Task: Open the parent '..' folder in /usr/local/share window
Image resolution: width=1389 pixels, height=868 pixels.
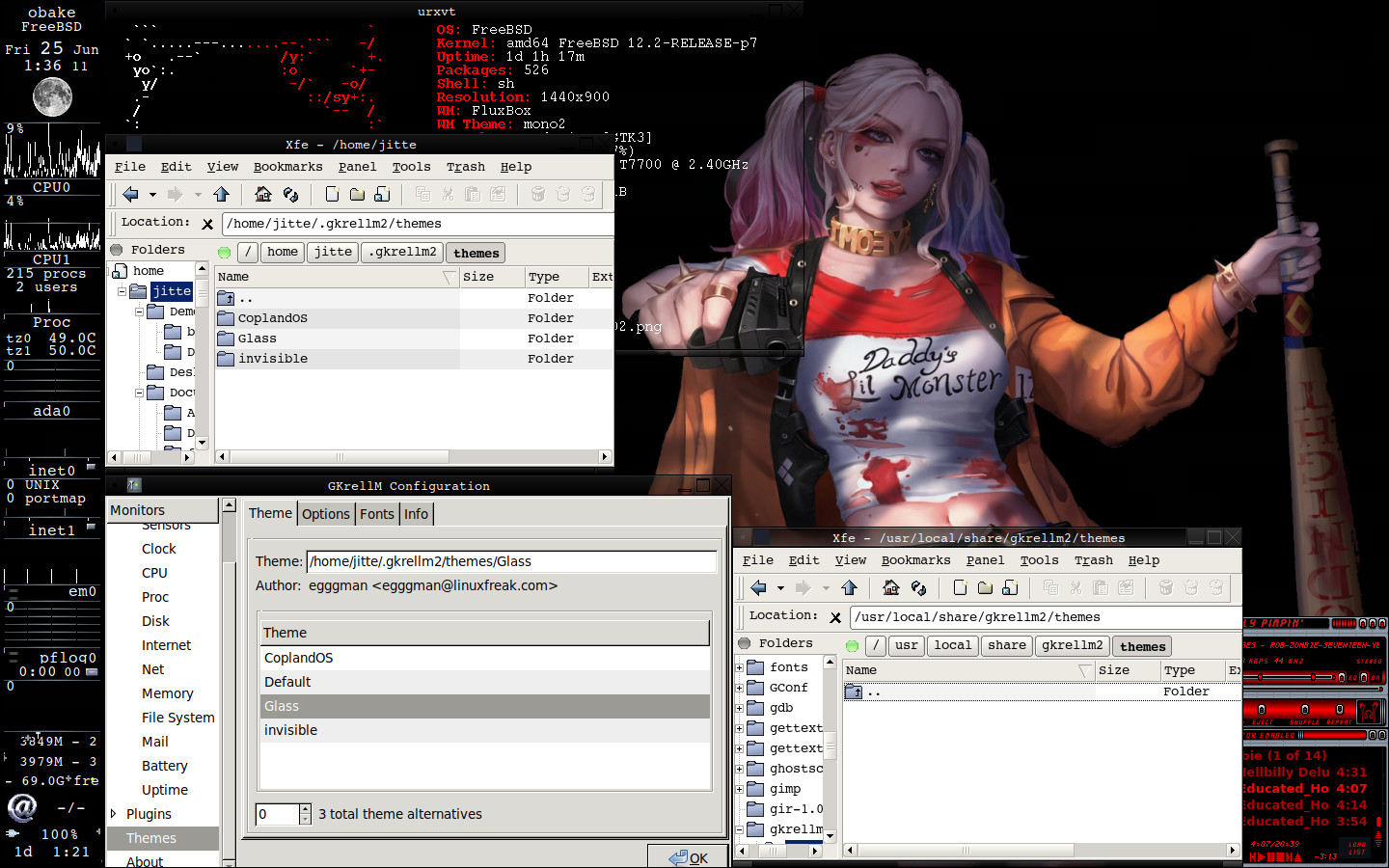Action: tap(854, 692)
